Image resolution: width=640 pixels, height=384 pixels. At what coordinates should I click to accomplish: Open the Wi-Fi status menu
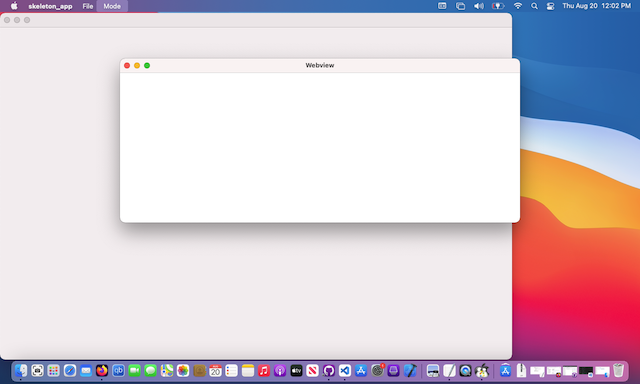[518, 6]
